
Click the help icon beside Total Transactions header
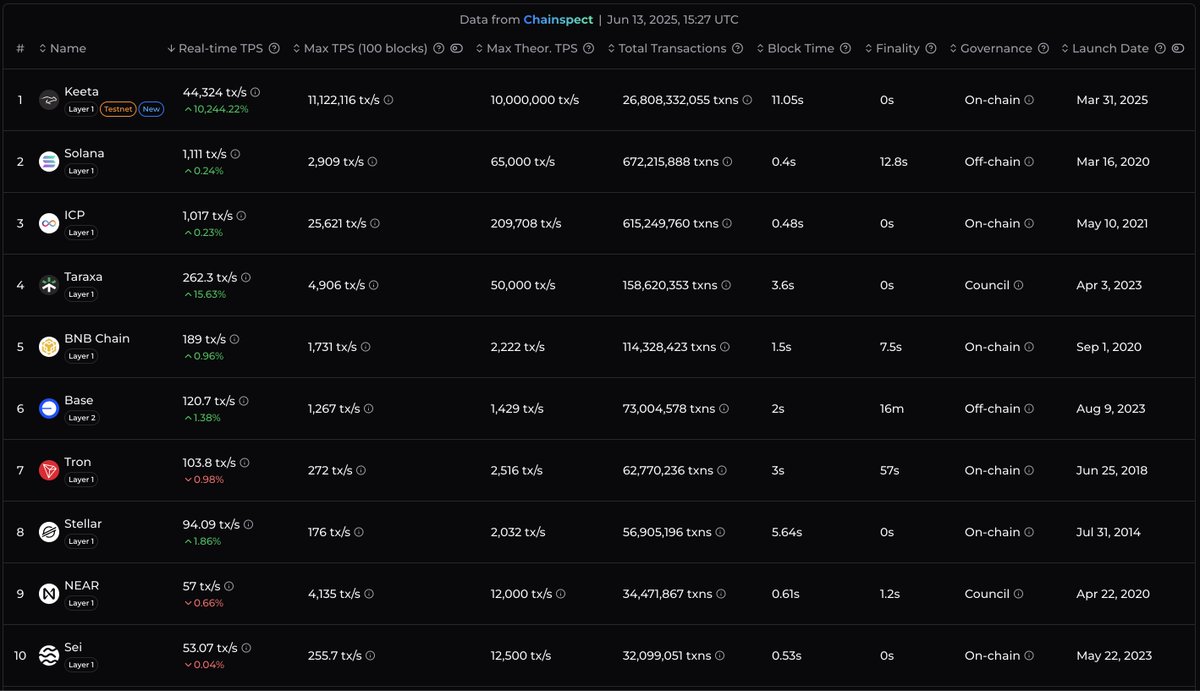737,48
